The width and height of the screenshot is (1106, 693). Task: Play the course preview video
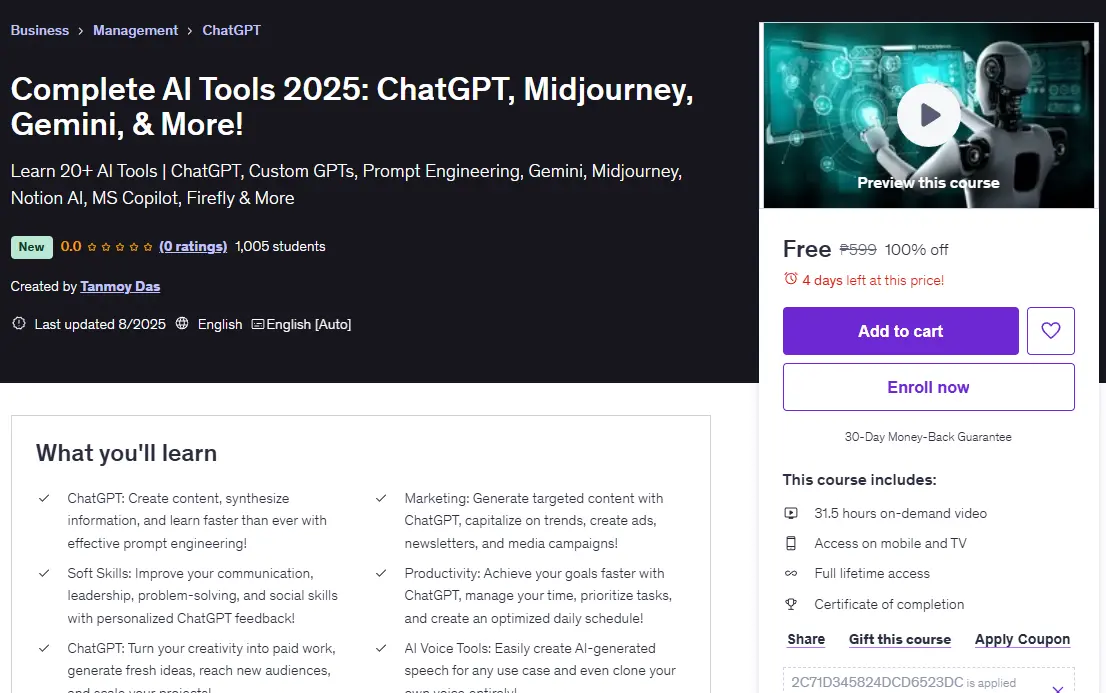[928, 115]
